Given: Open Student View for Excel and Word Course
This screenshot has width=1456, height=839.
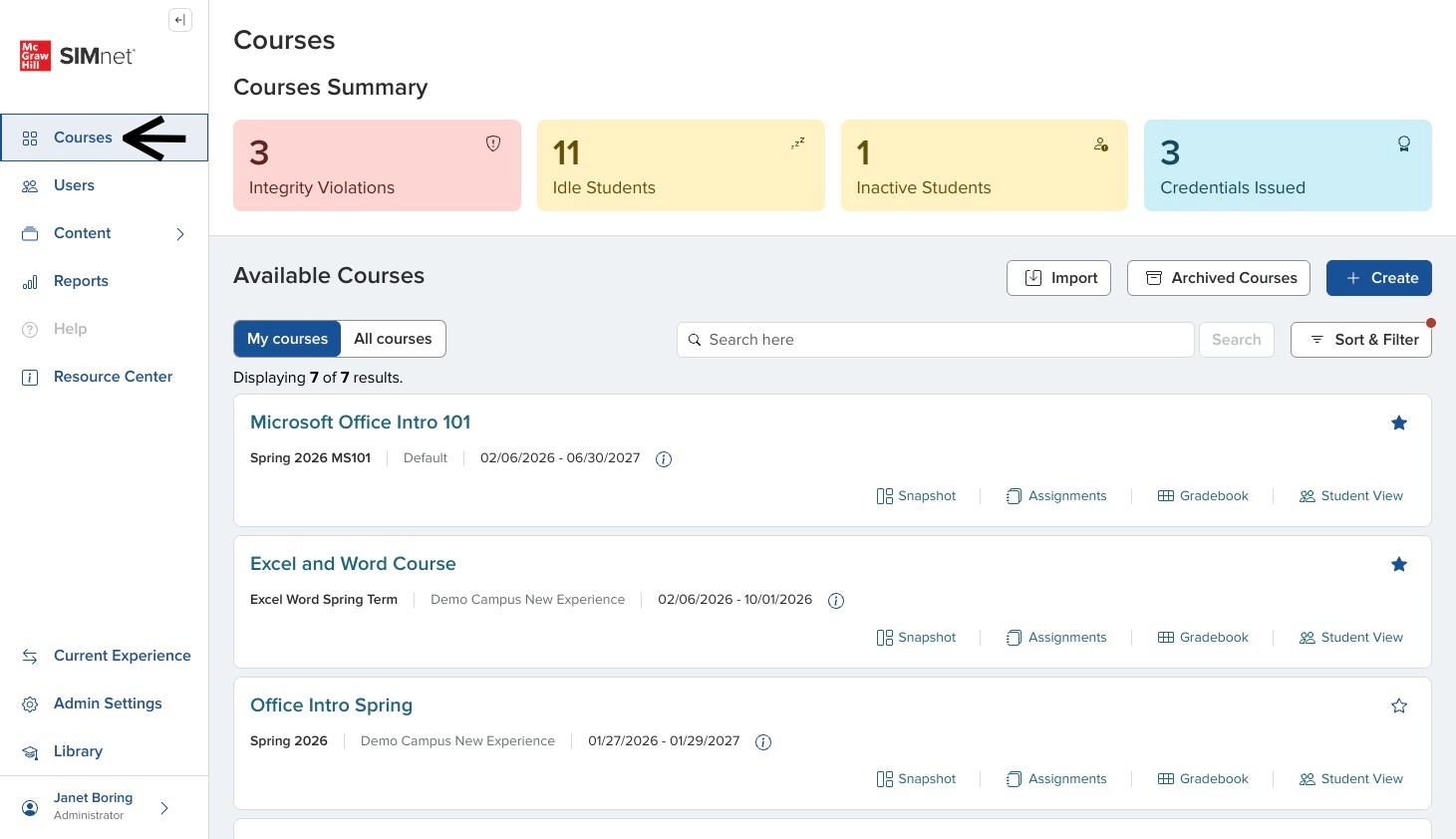Looking at the screenshot, I should [1351, 638].
